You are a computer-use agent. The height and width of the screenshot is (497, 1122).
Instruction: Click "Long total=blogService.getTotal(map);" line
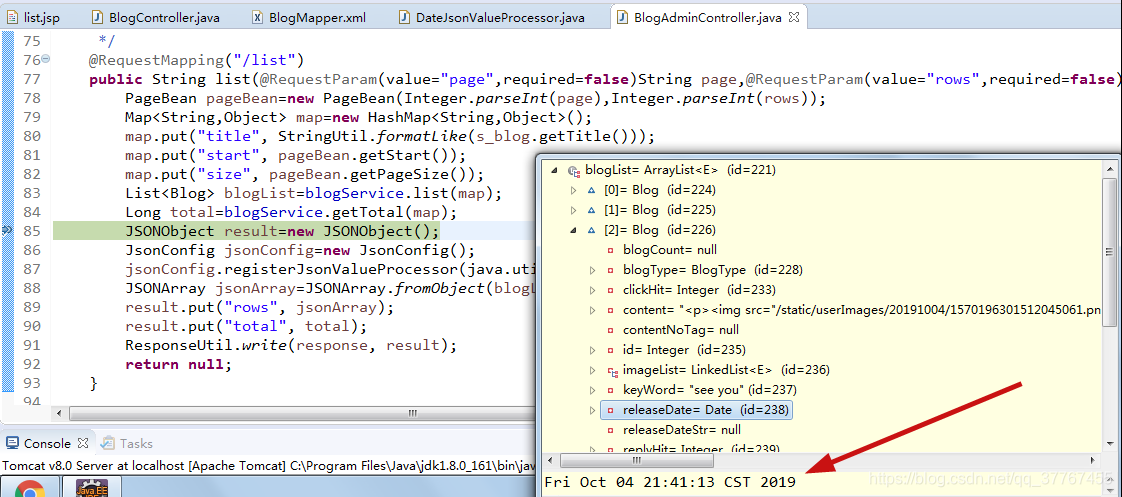coord(291,212)
